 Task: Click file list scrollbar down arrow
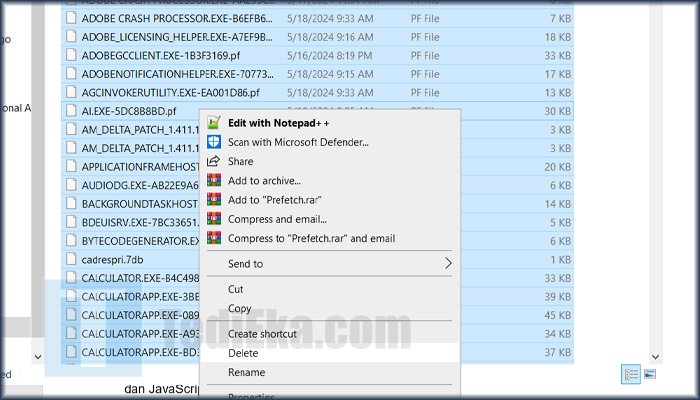[x=655, y=357]
